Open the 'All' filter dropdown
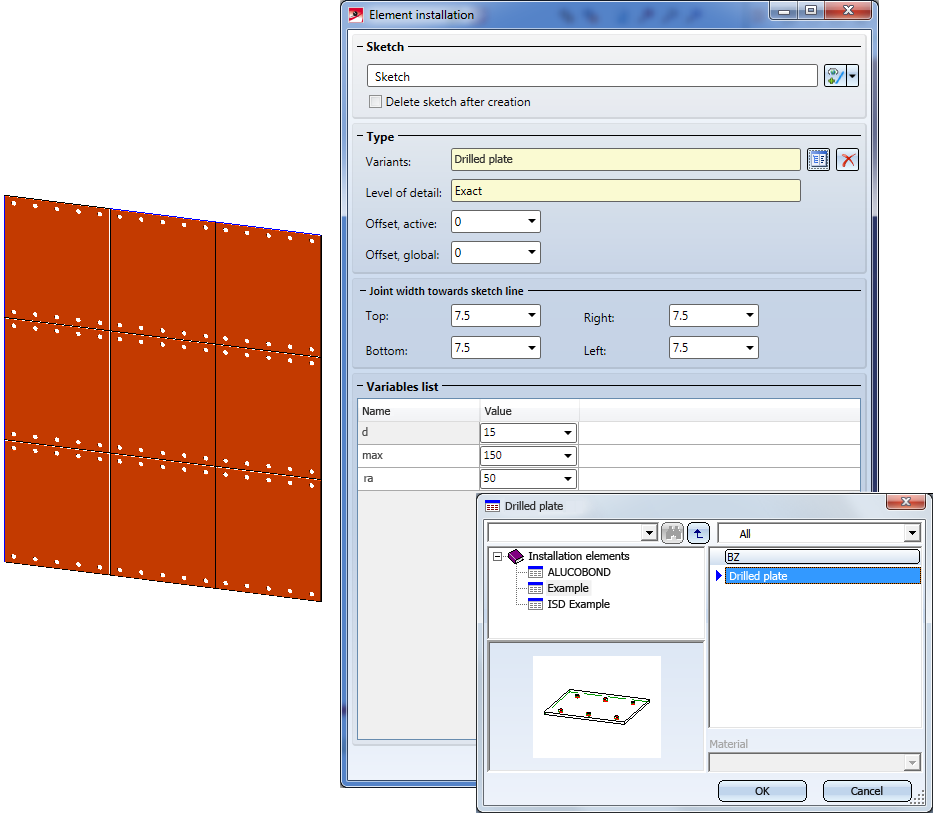This screenshot has width=935, height=814. [910, 534]
